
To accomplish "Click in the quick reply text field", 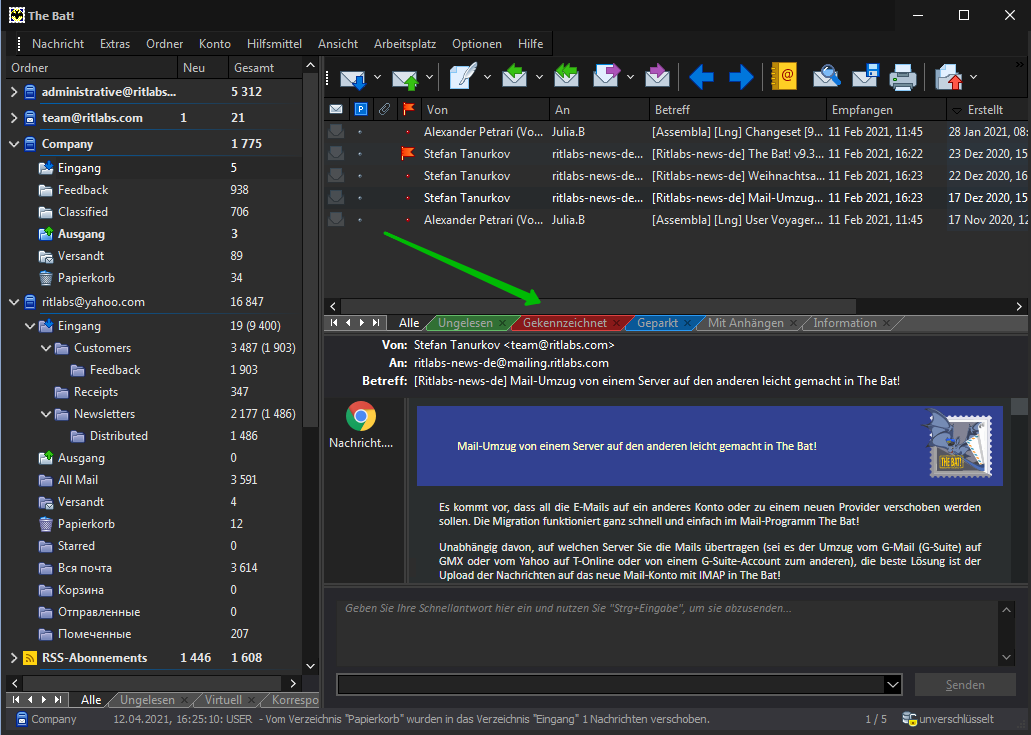I will click(667, 632).
